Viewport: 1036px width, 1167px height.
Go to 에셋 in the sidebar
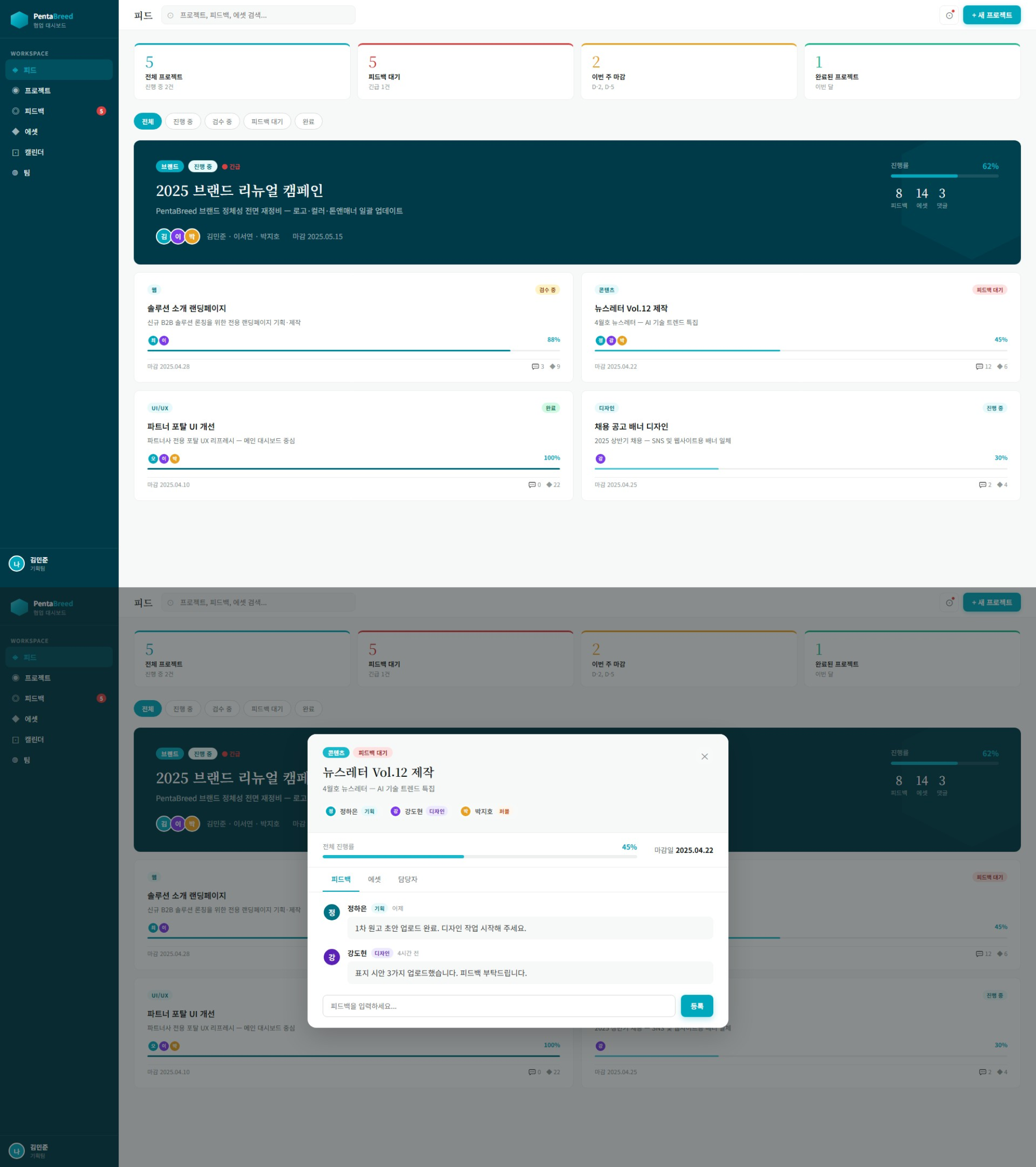31,132
